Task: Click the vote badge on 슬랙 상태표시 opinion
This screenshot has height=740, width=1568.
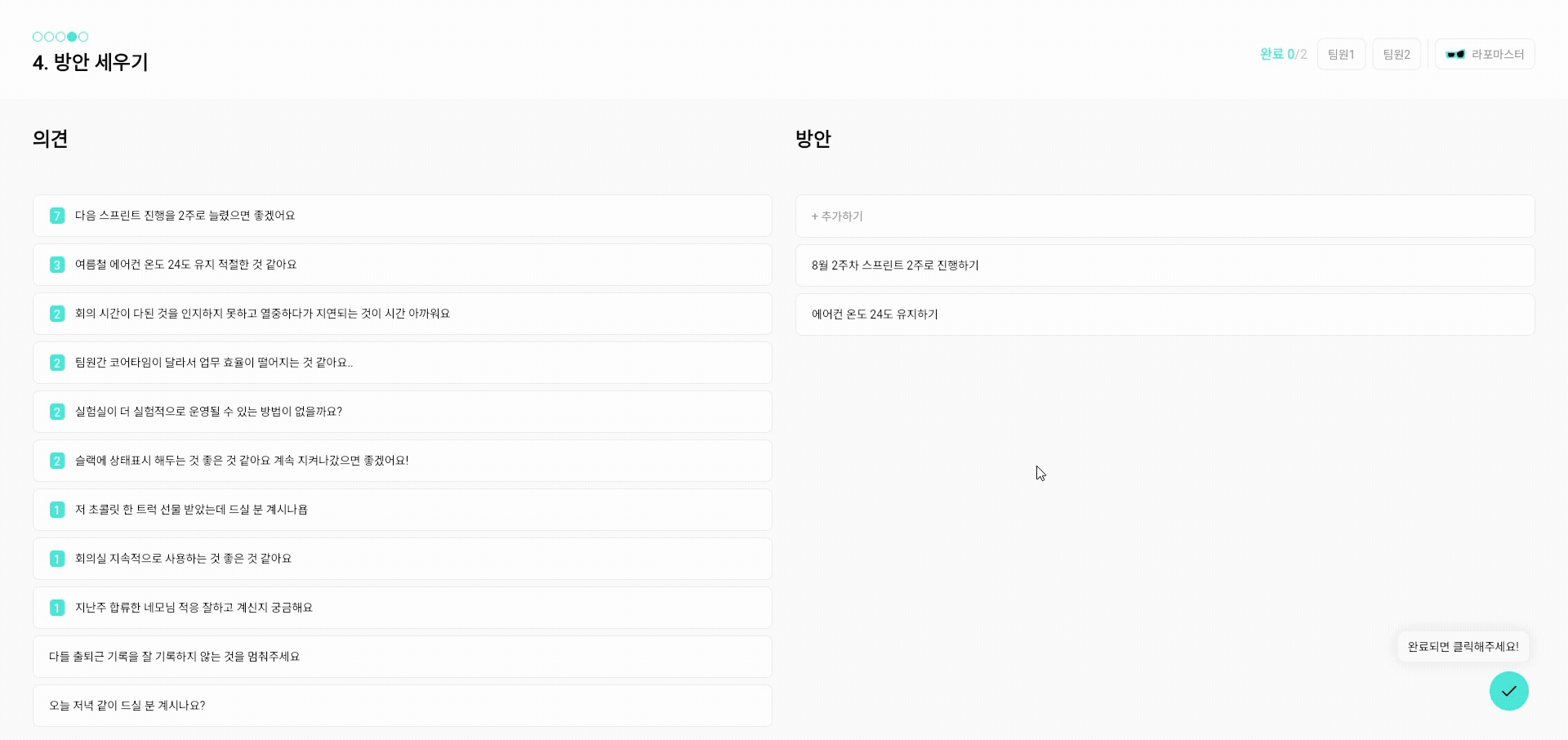Action: (x=57, y=461)
